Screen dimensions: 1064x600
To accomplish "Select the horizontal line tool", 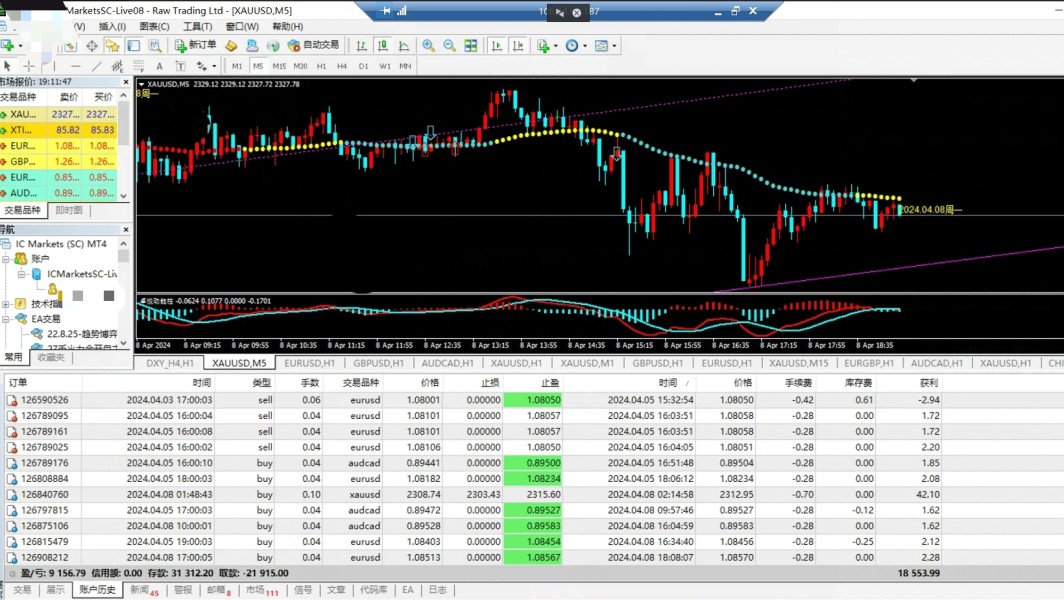I will [x=75, y=66].
